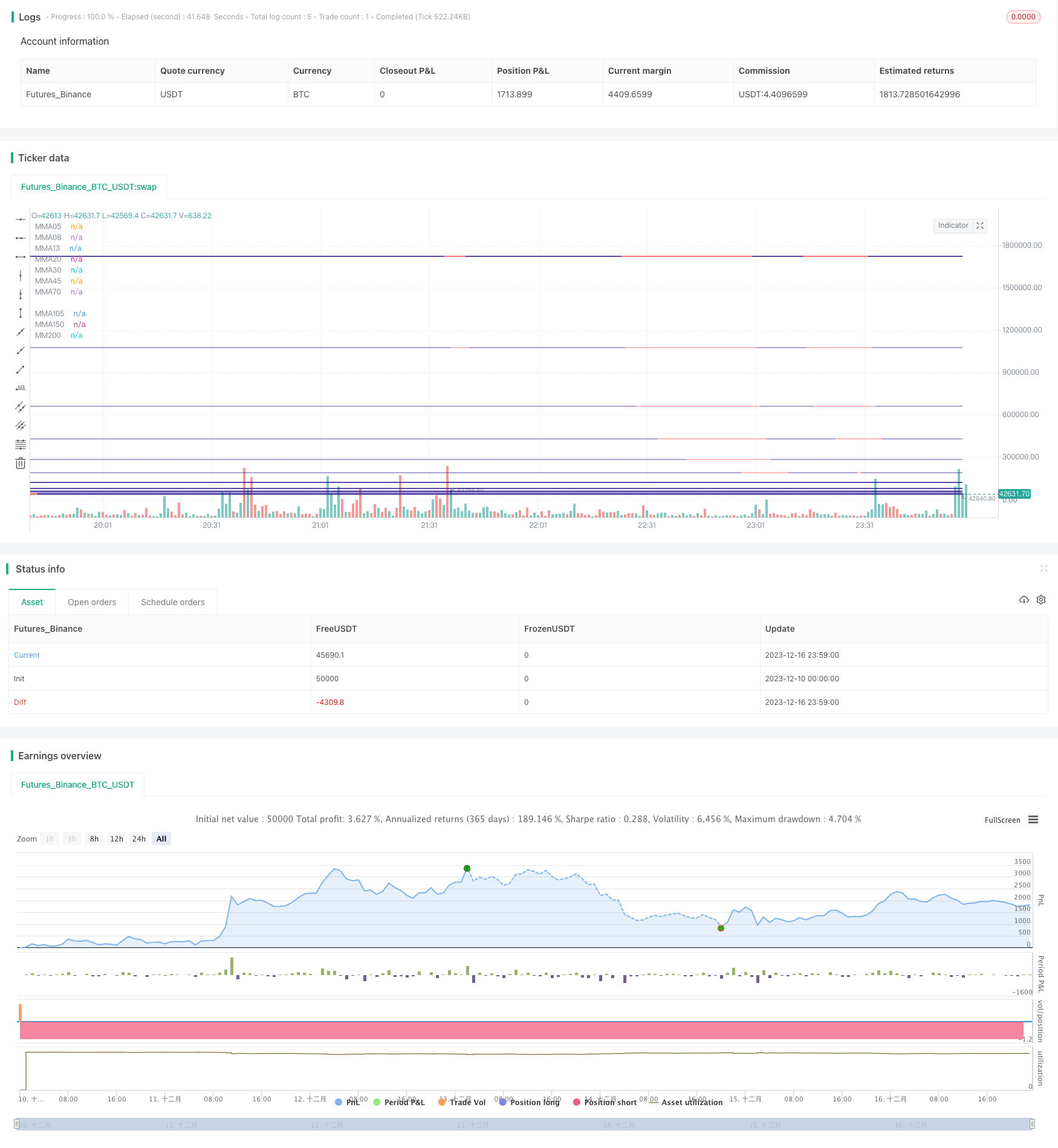
Task: Open the earnings chart hamburger menu
Action: click(x=1033, y=820)
